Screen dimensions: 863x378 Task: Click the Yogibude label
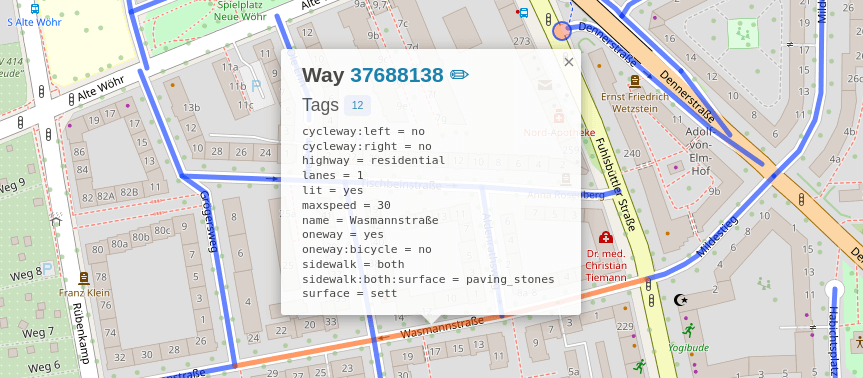point(689,348)
